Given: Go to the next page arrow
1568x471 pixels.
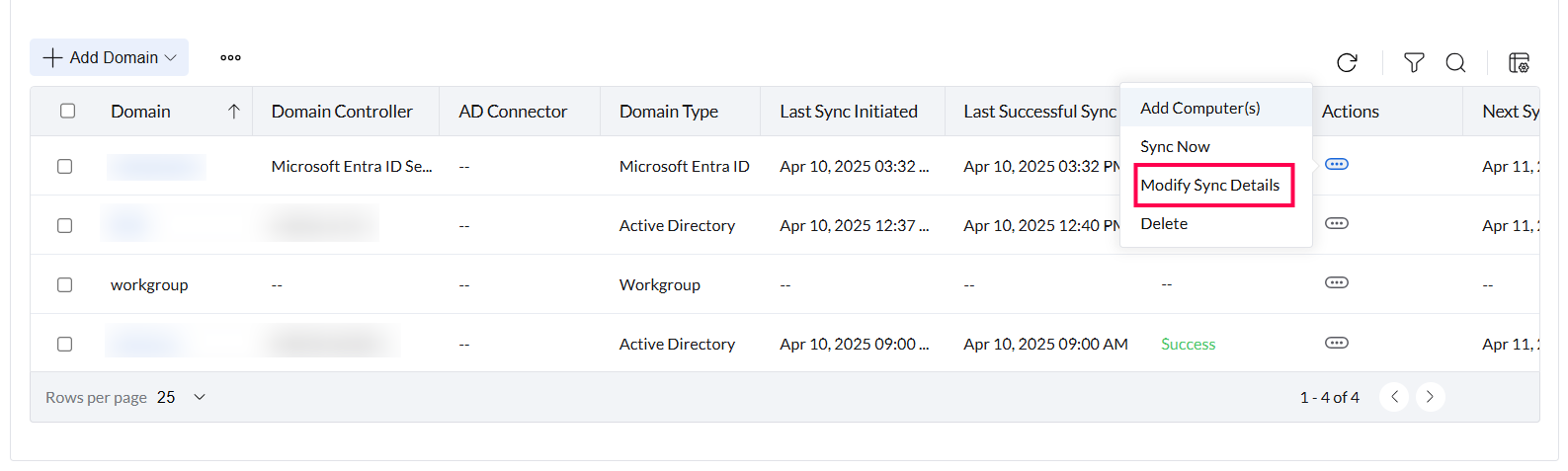Looking at the screenshot, I should (1430, 397).
